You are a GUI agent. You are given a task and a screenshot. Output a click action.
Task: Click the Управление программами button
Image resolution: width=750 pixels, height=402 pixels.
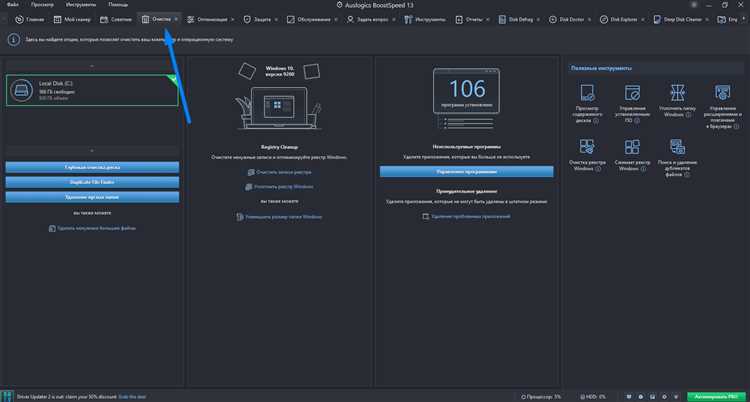click(466, 171)
